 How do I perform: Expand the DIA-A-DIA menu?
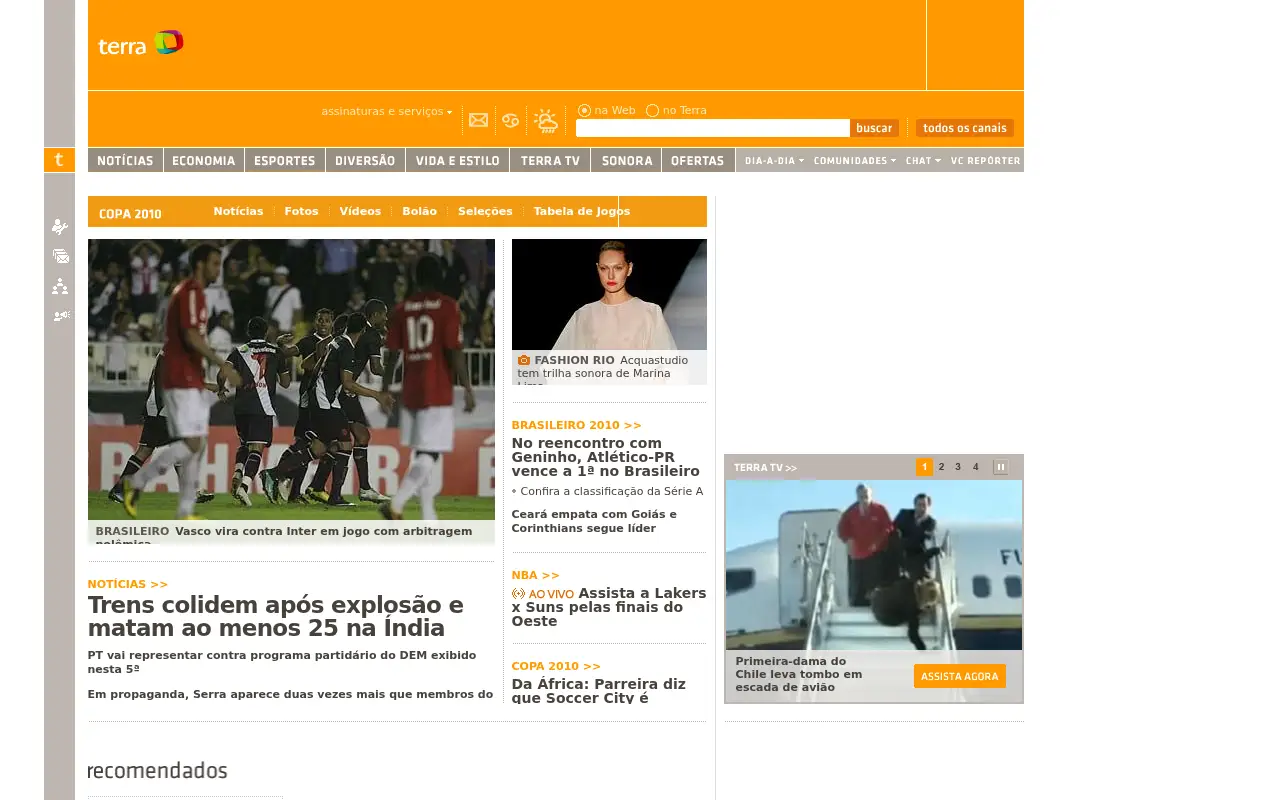click(x=774, y=160)
